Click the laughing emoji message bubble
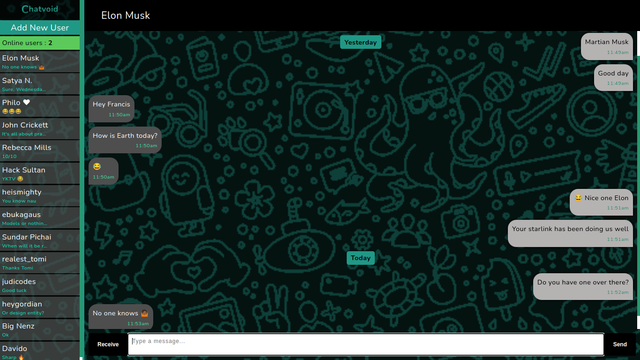 103,171
